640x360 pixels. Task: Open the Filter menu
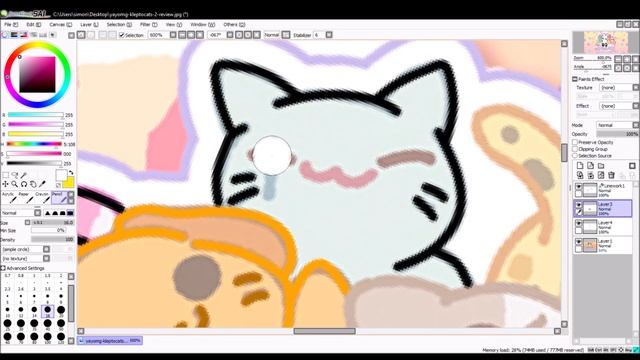[148, 24]
